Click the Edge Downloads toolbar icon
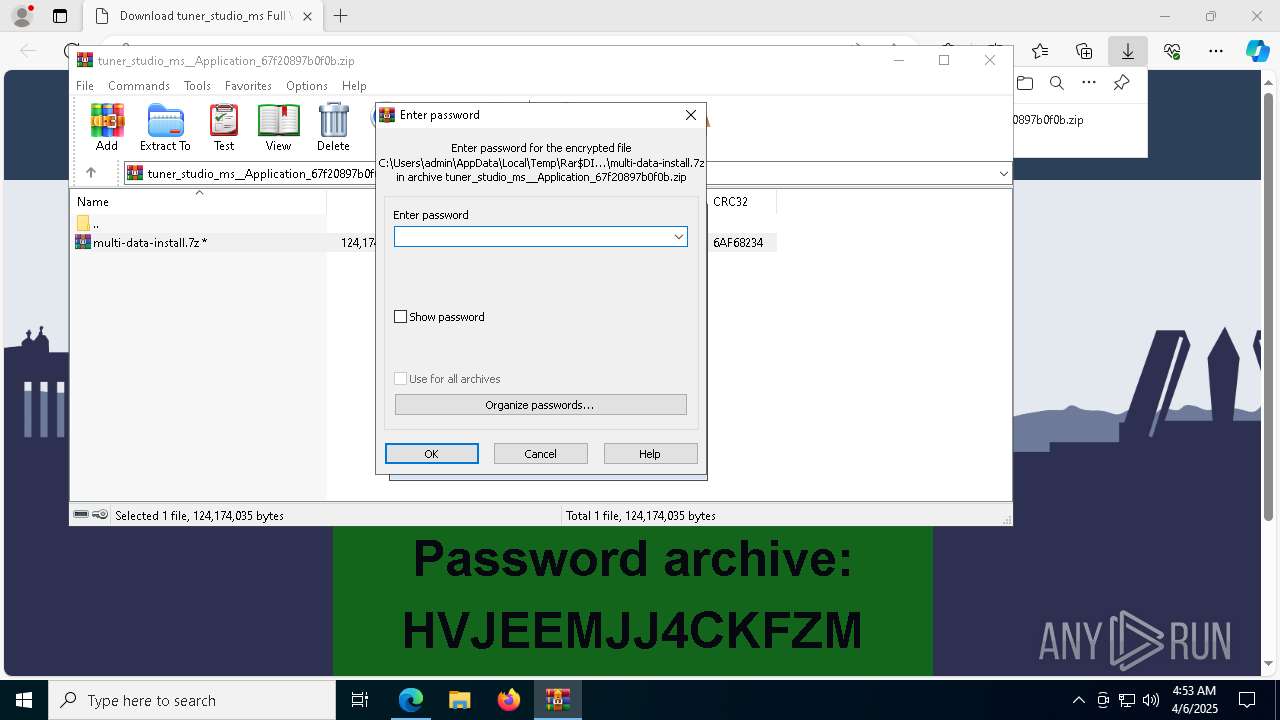 tap(1128, 51)
